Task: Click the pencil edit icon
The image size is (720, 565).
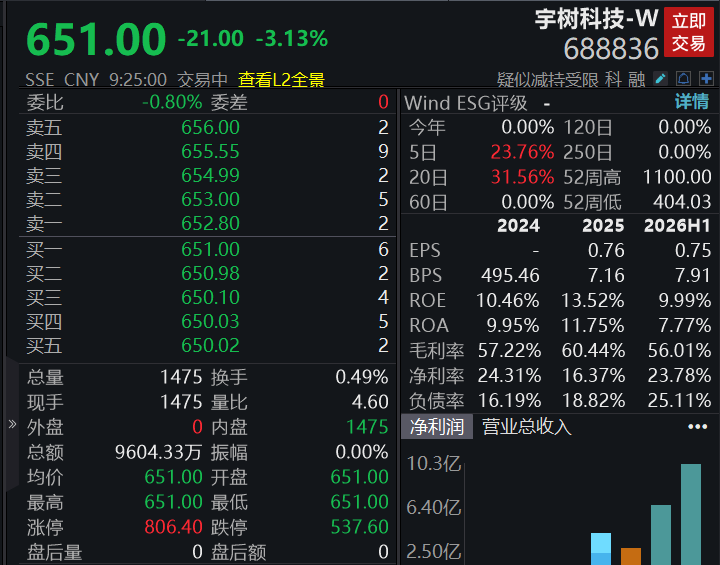Action: pyautogui.click(x=660, y=79)
